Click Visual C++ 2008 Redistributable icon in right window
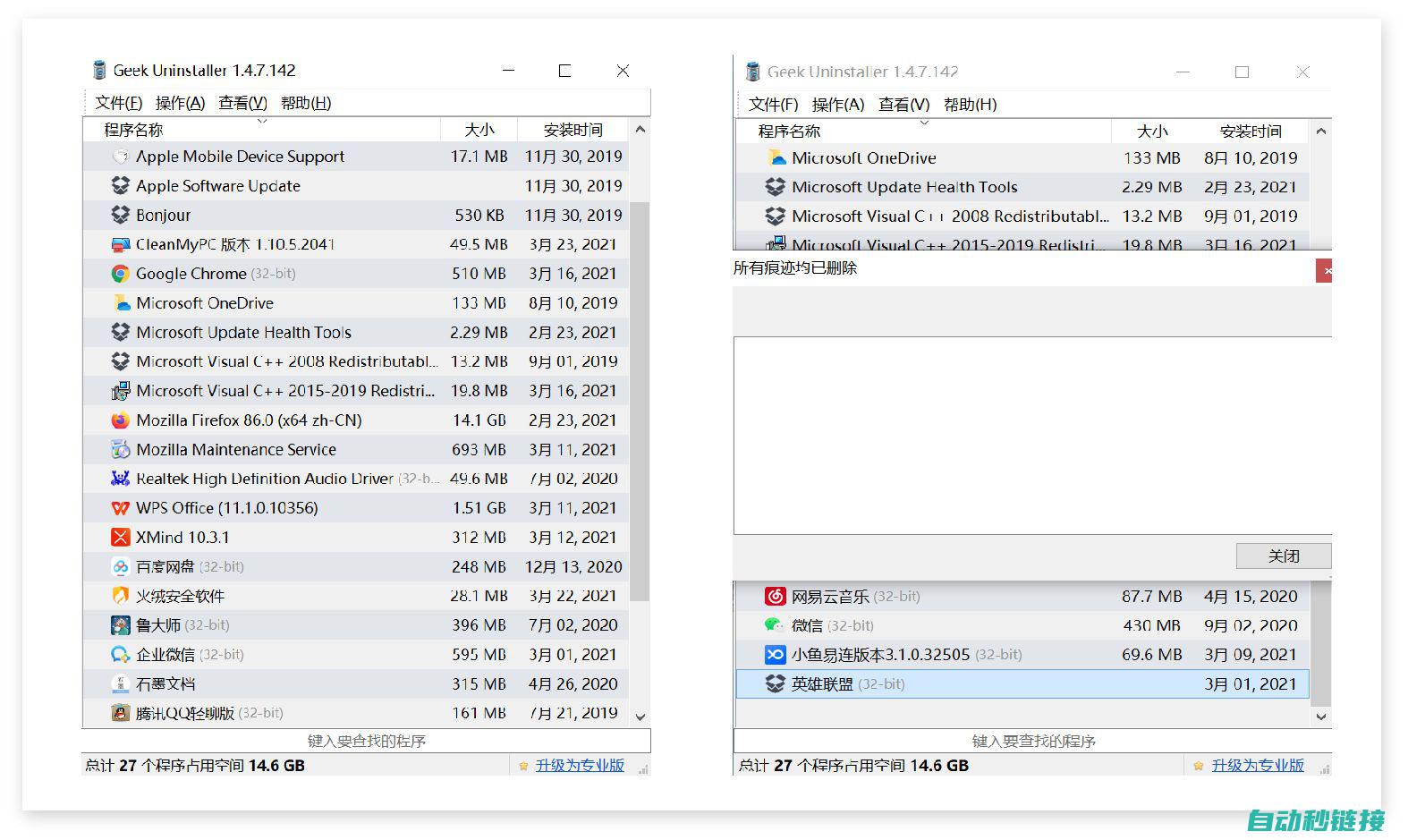 point(776,216)
